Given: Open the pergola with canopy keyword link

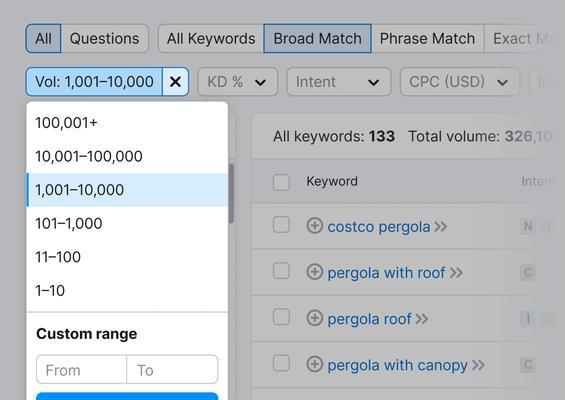Looking at the screenshot, I should coord(397,365).
